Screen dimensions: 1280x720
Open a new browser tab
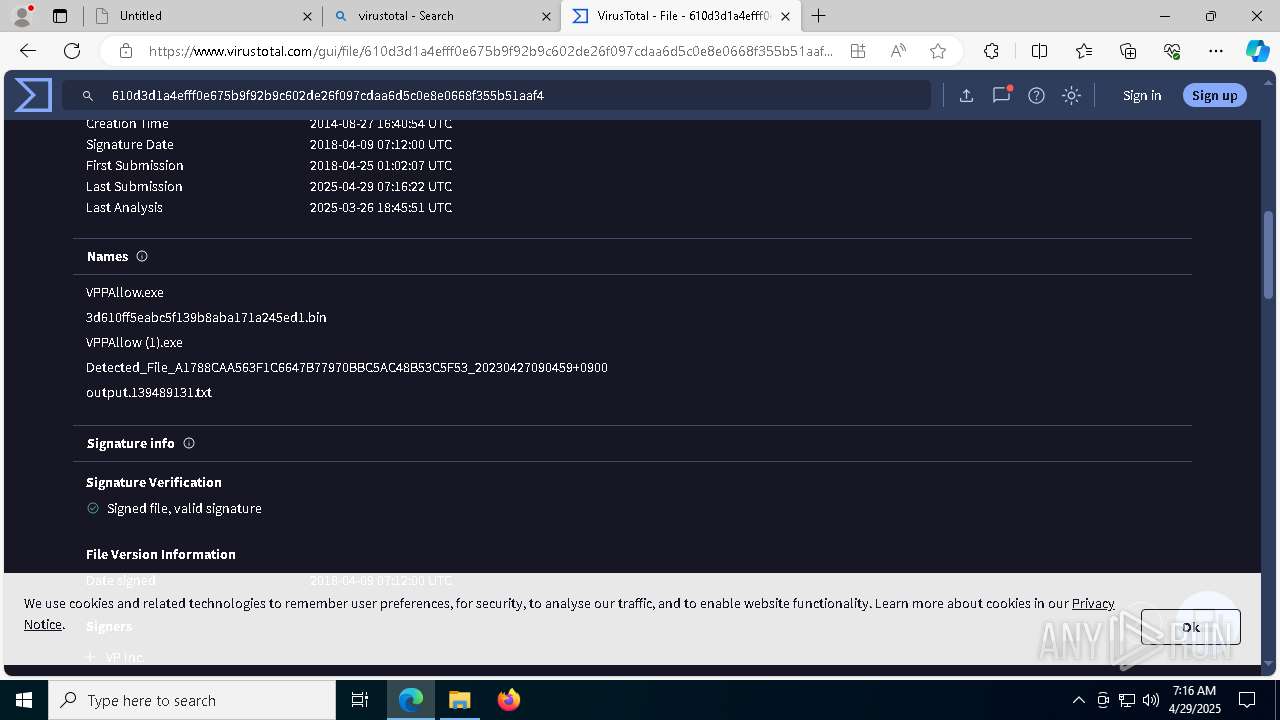[818, 16]
